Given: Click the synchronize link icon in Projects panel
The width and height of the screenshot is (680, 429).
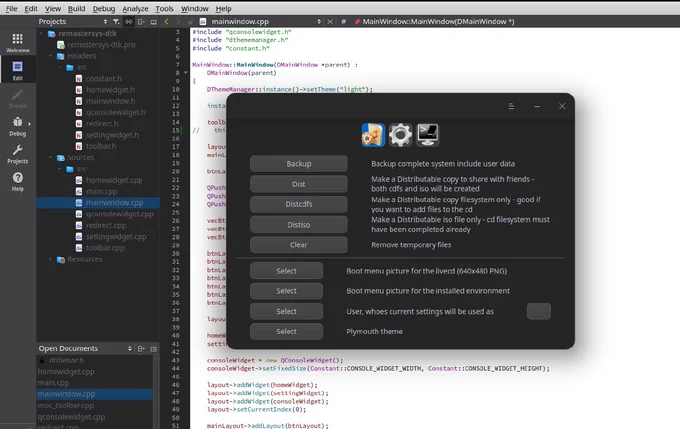Looking at the screenshot, I should point(128,21).
